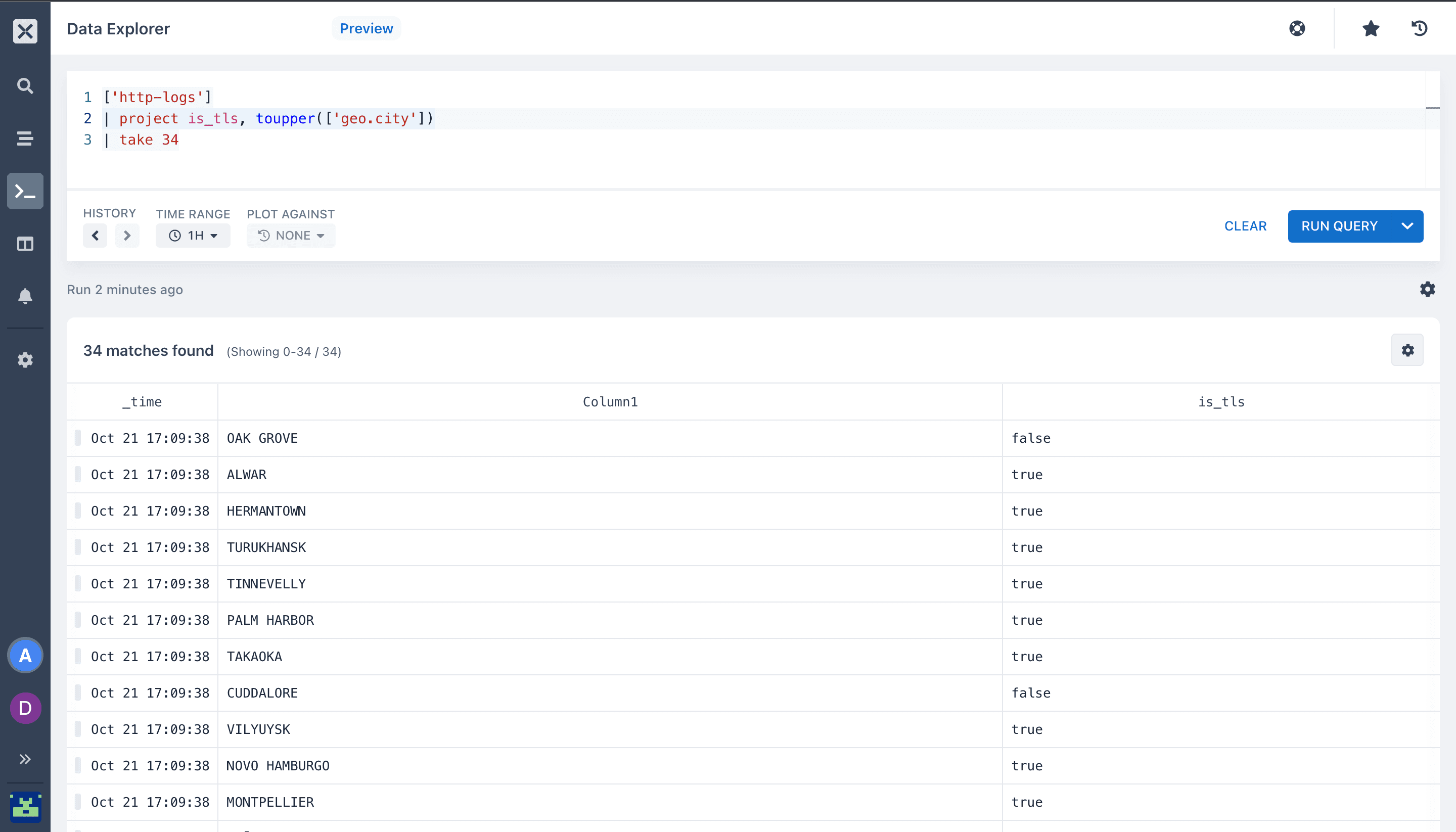The image size is (1456, 832).
Task: Open the Dashboards panel icon in sidebar
Action: (25, 244)
